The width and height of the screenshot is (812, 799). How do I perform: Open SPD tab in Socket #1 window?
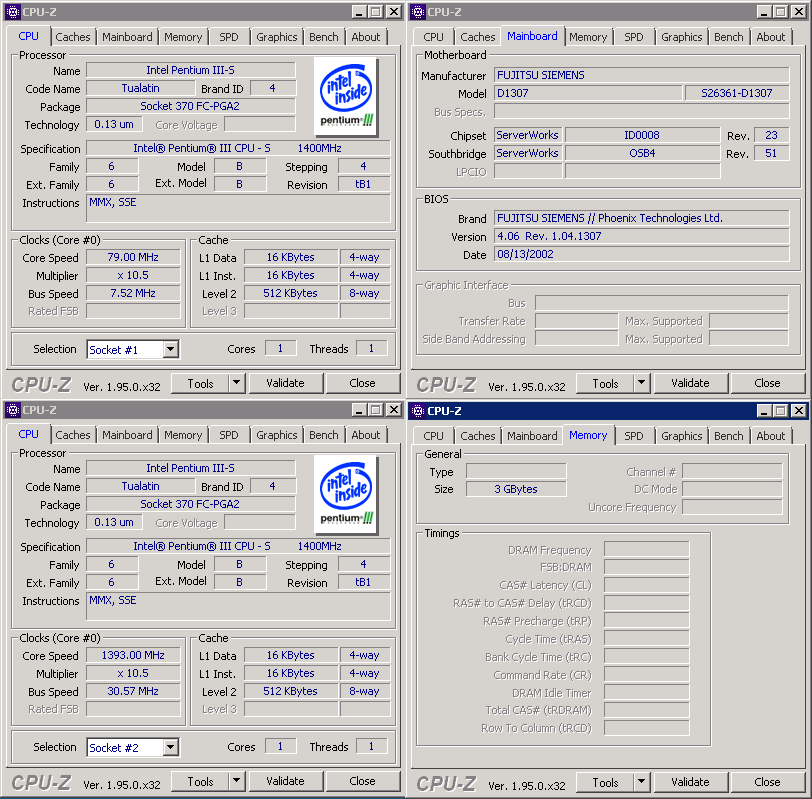point(229,37)
